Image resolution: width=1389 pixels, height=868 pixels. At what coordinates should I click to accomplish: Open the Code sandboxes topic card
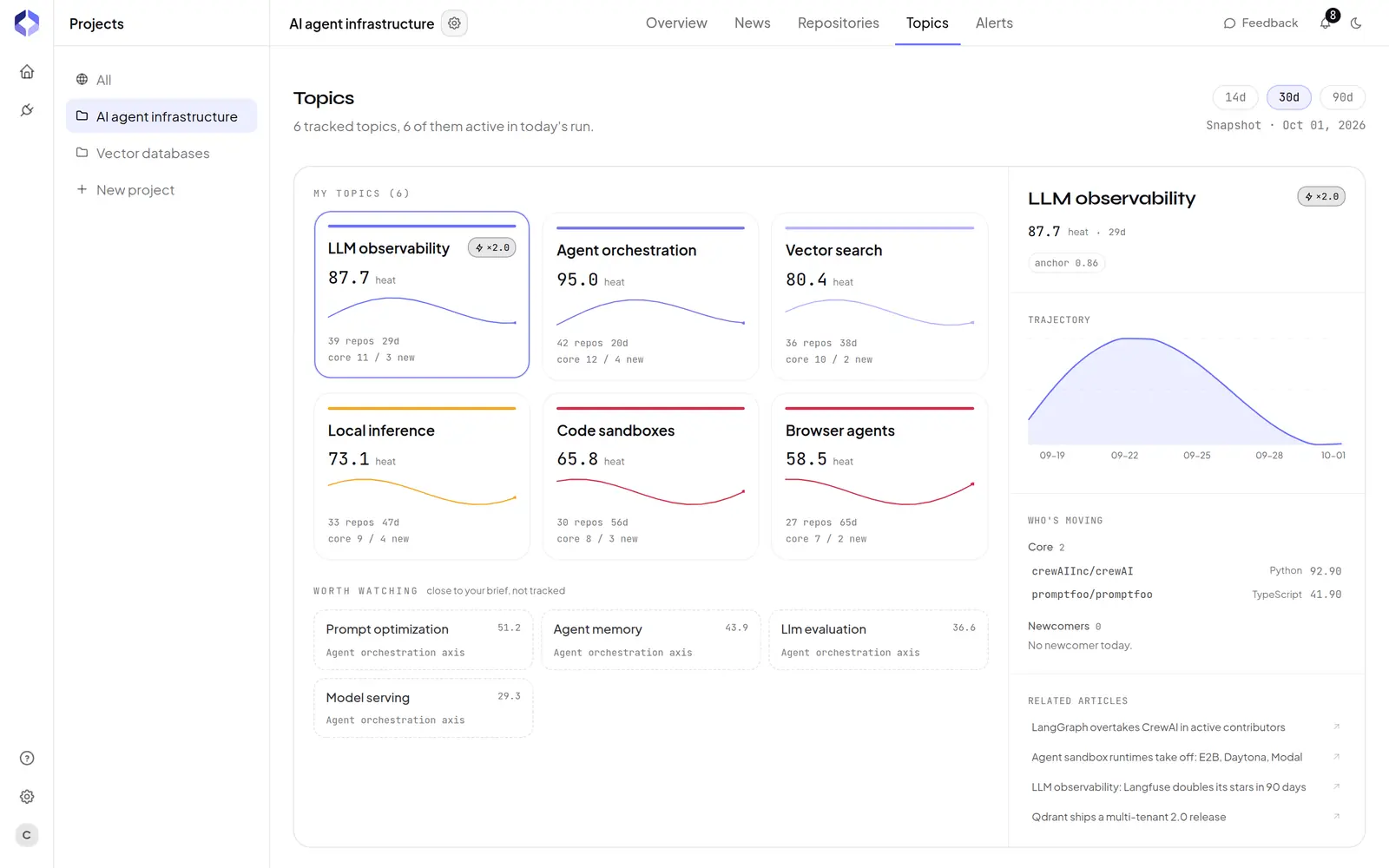(650, 476)
